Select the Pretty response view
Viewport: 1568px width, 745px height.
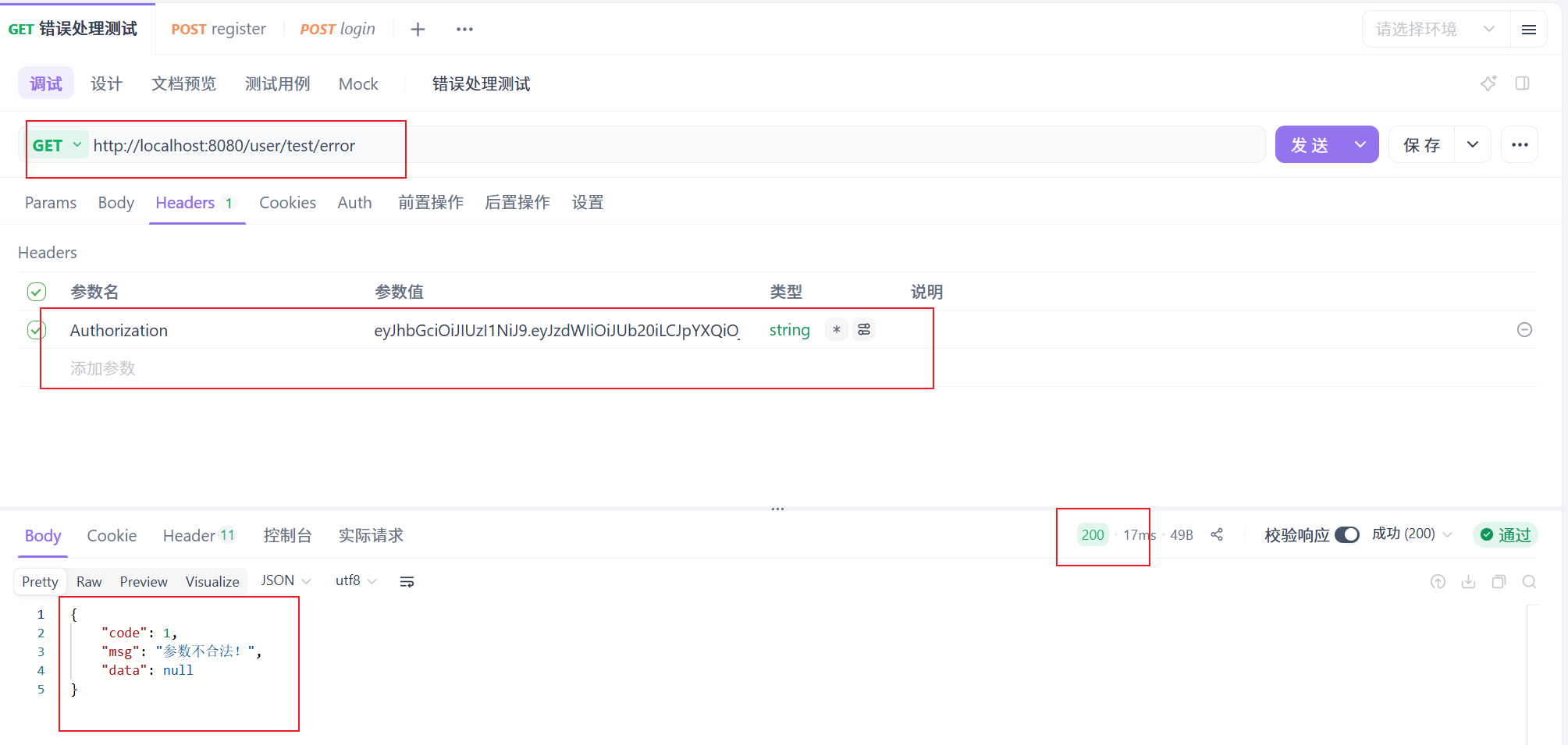[x=40, y=582]
